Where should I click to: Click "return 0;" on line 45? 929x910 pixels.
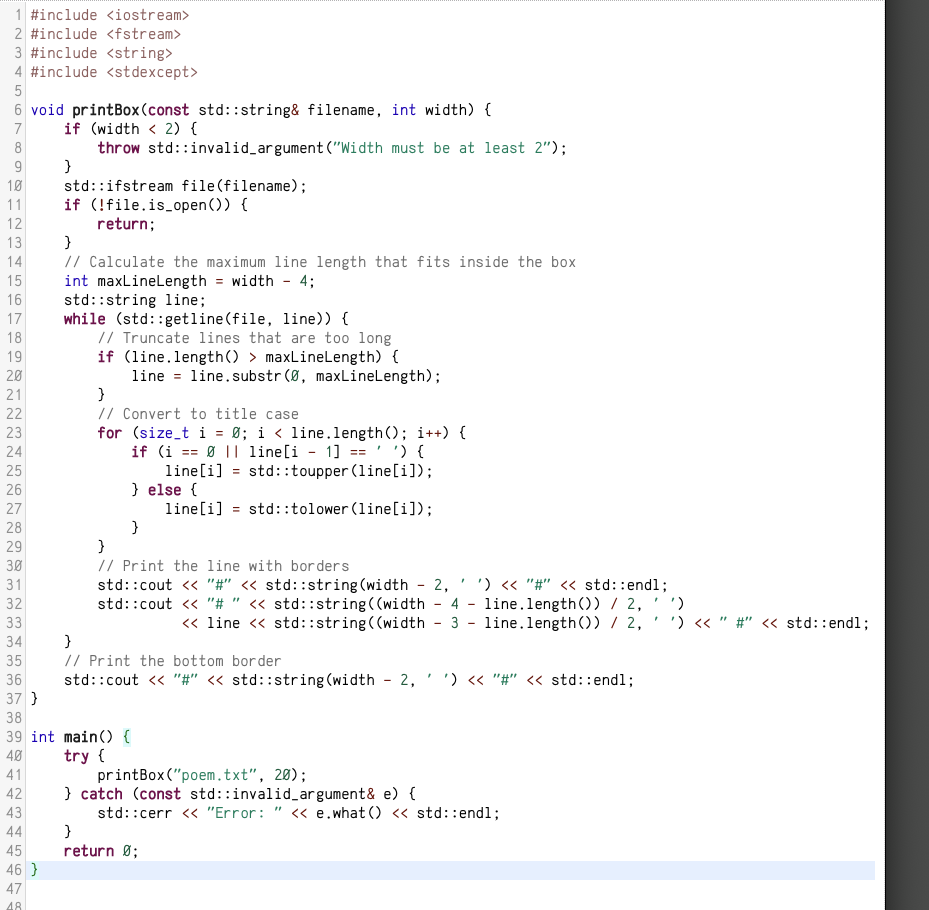tap(101, 851)
